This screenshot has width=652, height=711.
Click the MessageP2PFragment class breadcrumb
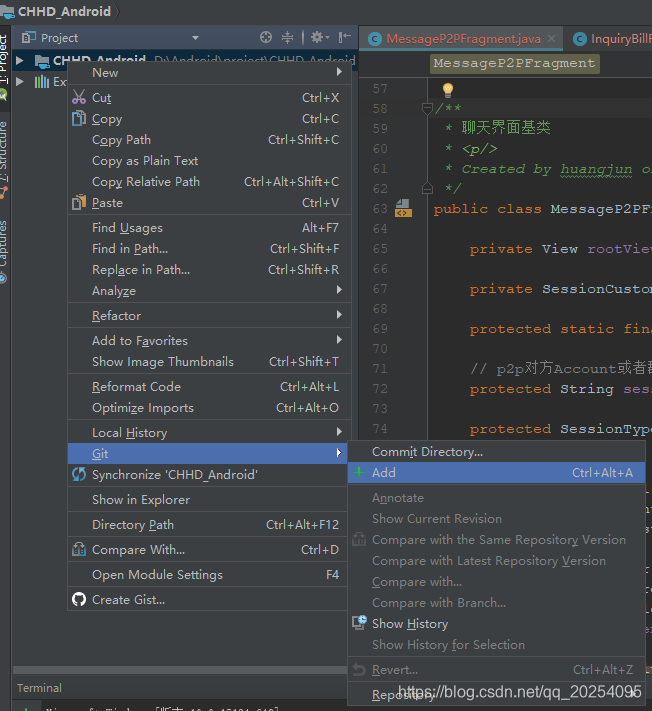514,63
